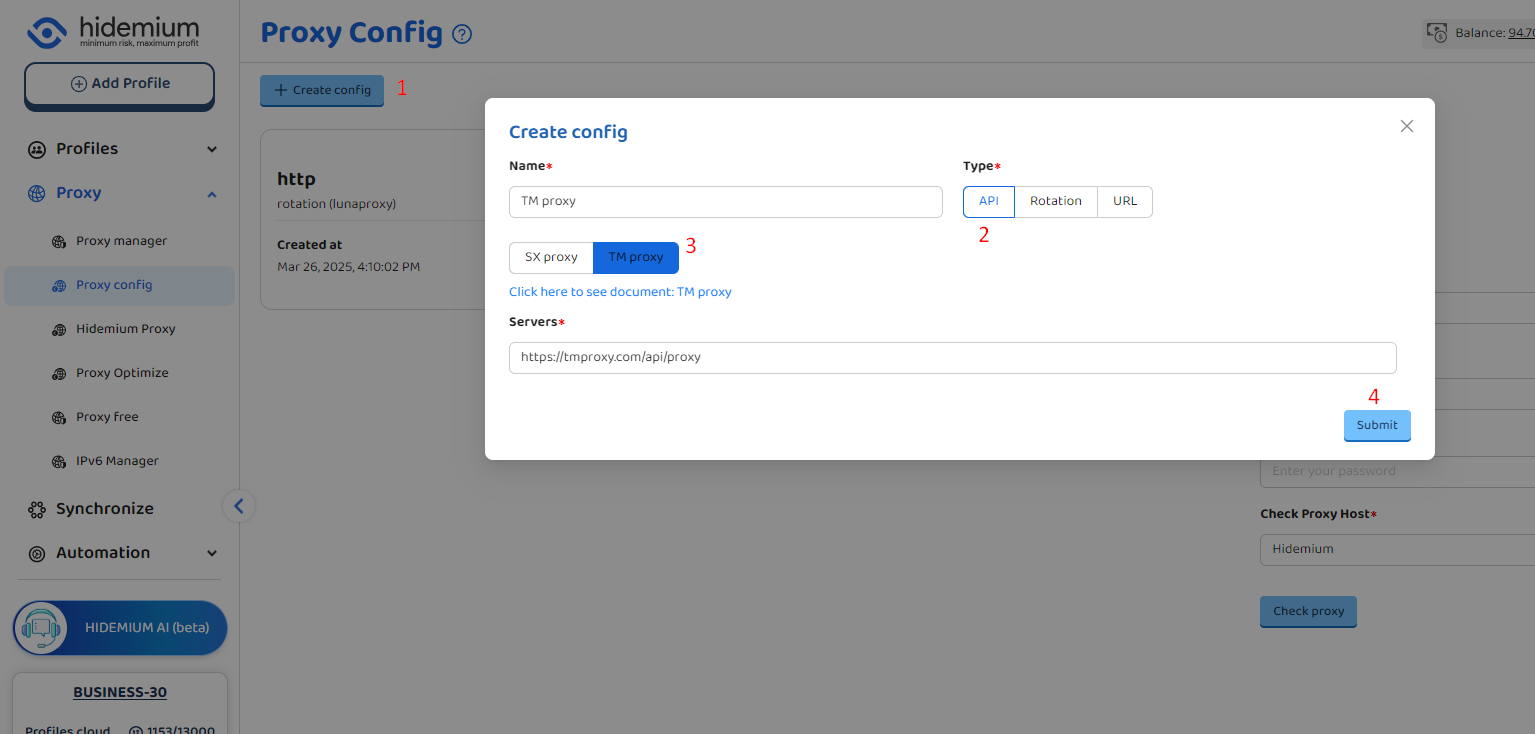Click the IPv6 Manager sidebar icon
Image resolution: width=1535 pixels, height=734 pixels.
59,461
